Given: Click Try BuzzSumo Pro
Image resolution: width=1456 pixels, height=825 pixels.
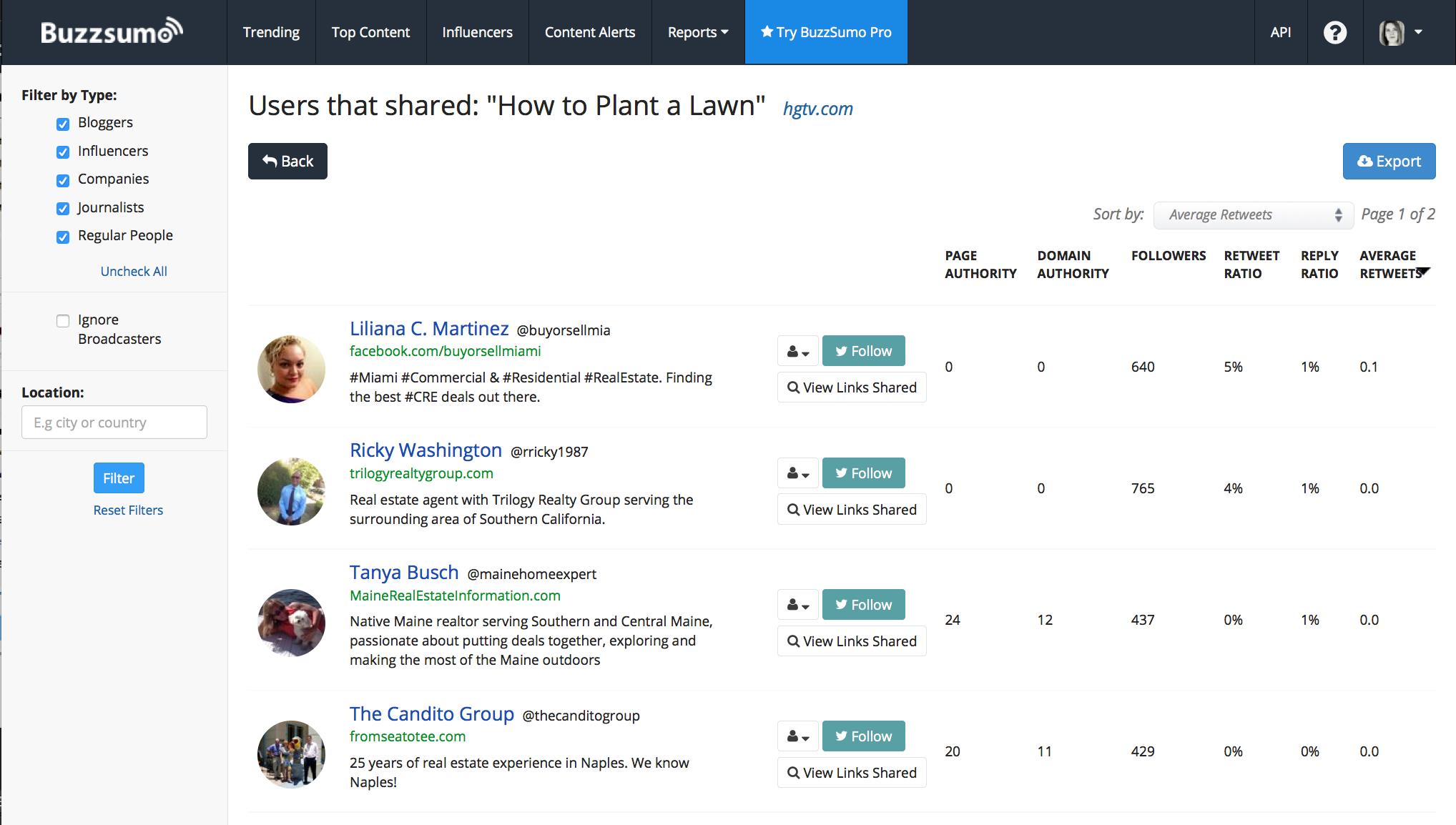Looking at the screenshot, I should click(826, 32).
